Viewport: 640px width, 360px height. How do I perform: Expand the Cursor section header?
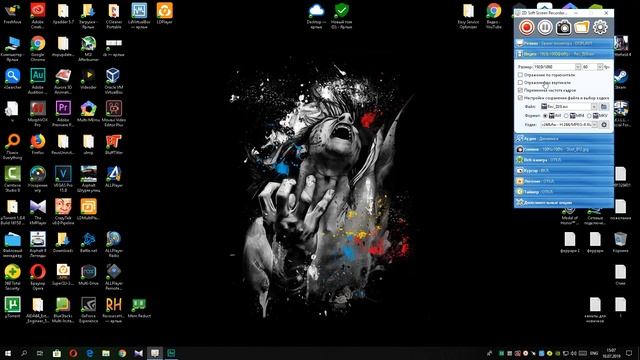(564, 170)
